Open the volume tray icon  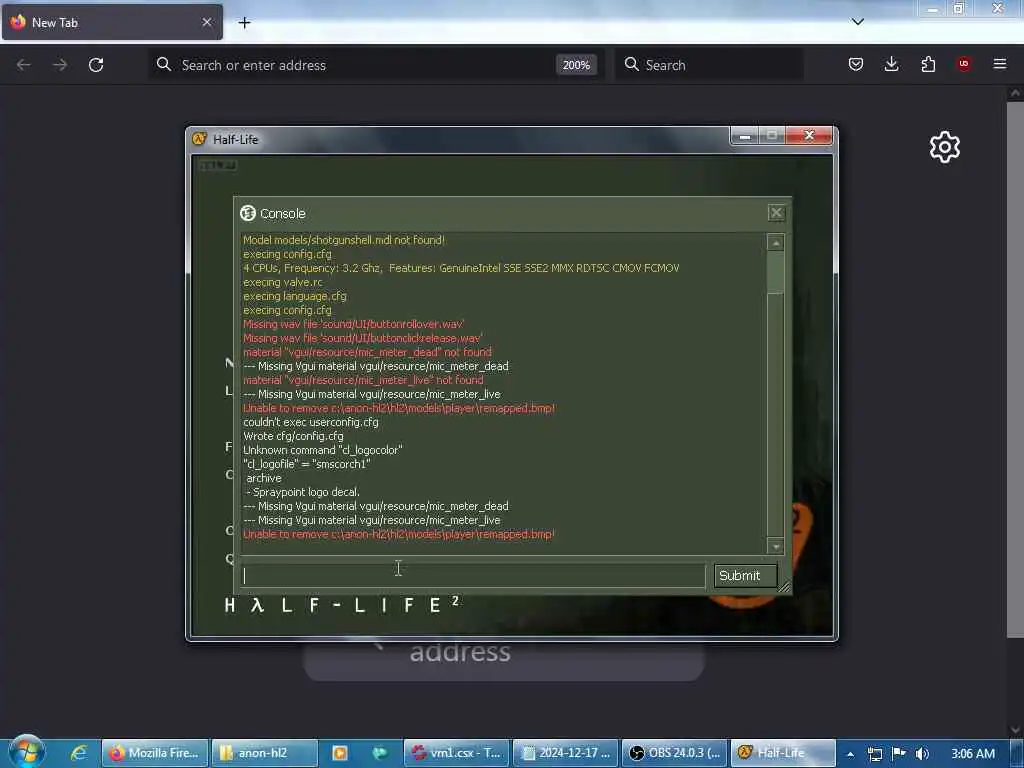(922, 754)
